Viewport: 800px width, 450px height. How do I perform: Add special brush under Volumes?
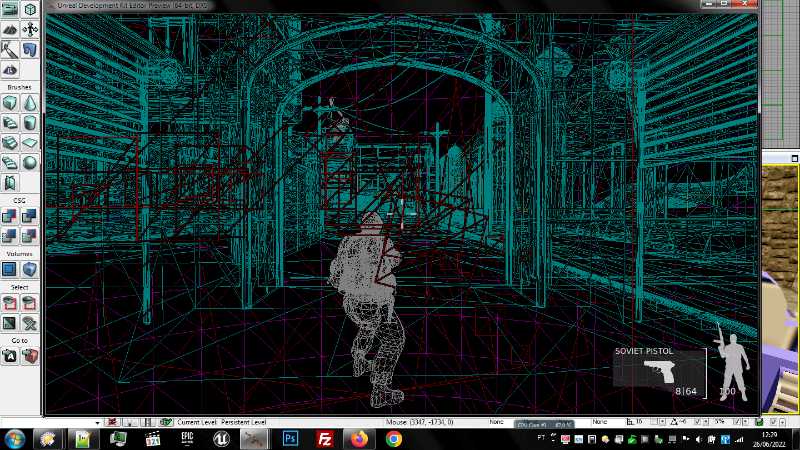tap(10, 269)
